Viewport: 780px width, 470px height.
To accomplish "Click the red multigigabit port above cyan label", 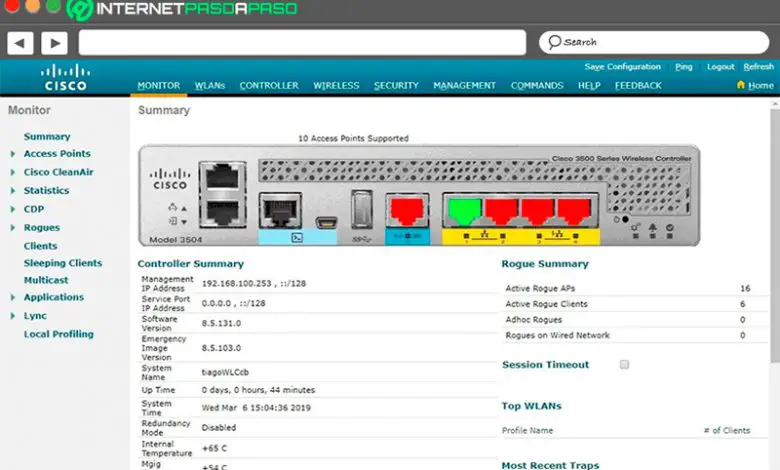I will (x=407, y=211).
